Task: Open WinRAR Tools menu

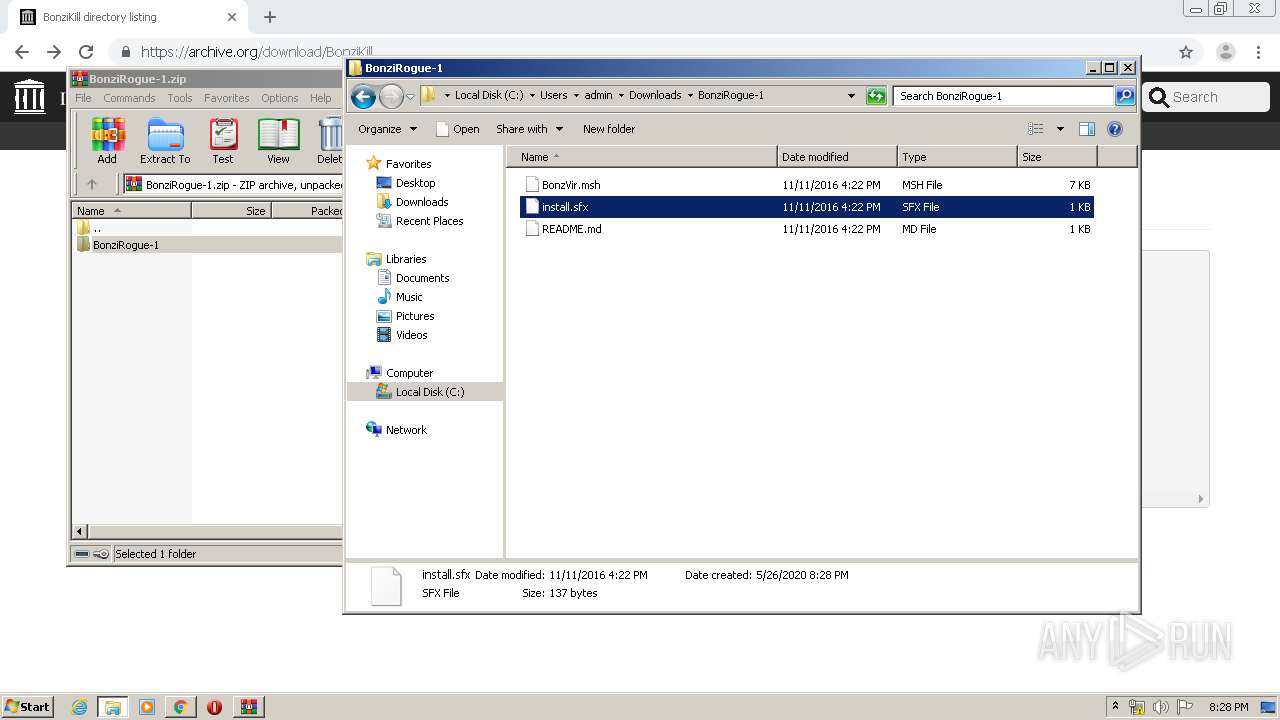Action: tap(180, 98)
